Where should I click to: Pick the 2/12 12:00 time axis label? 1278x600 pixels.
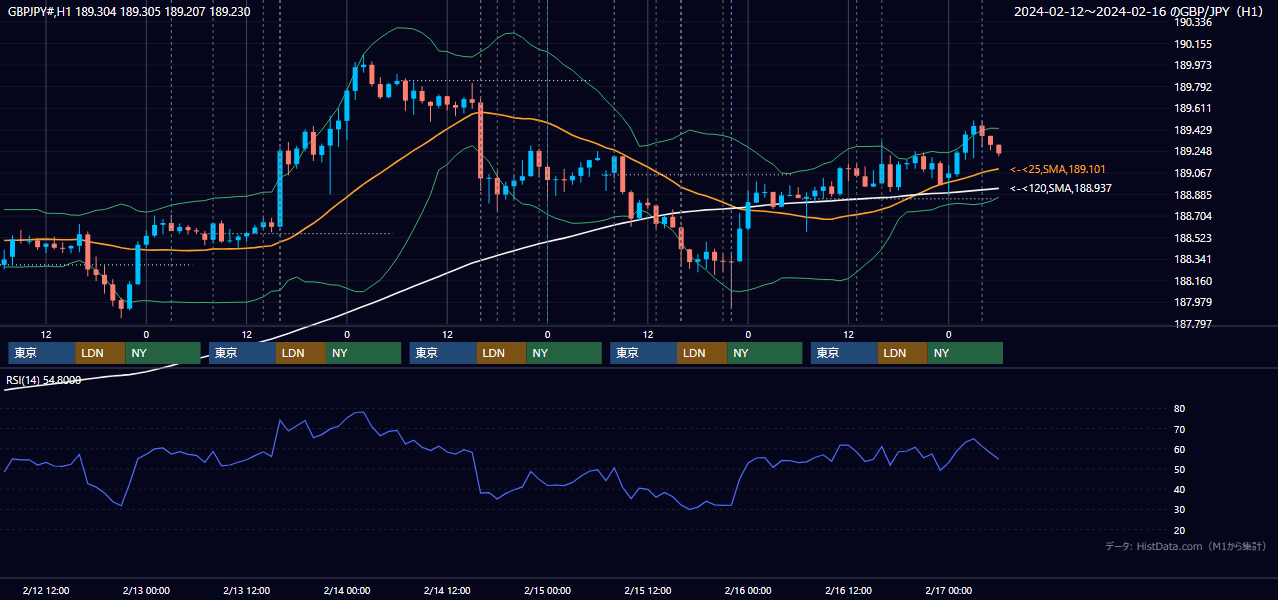click(46, 590)
